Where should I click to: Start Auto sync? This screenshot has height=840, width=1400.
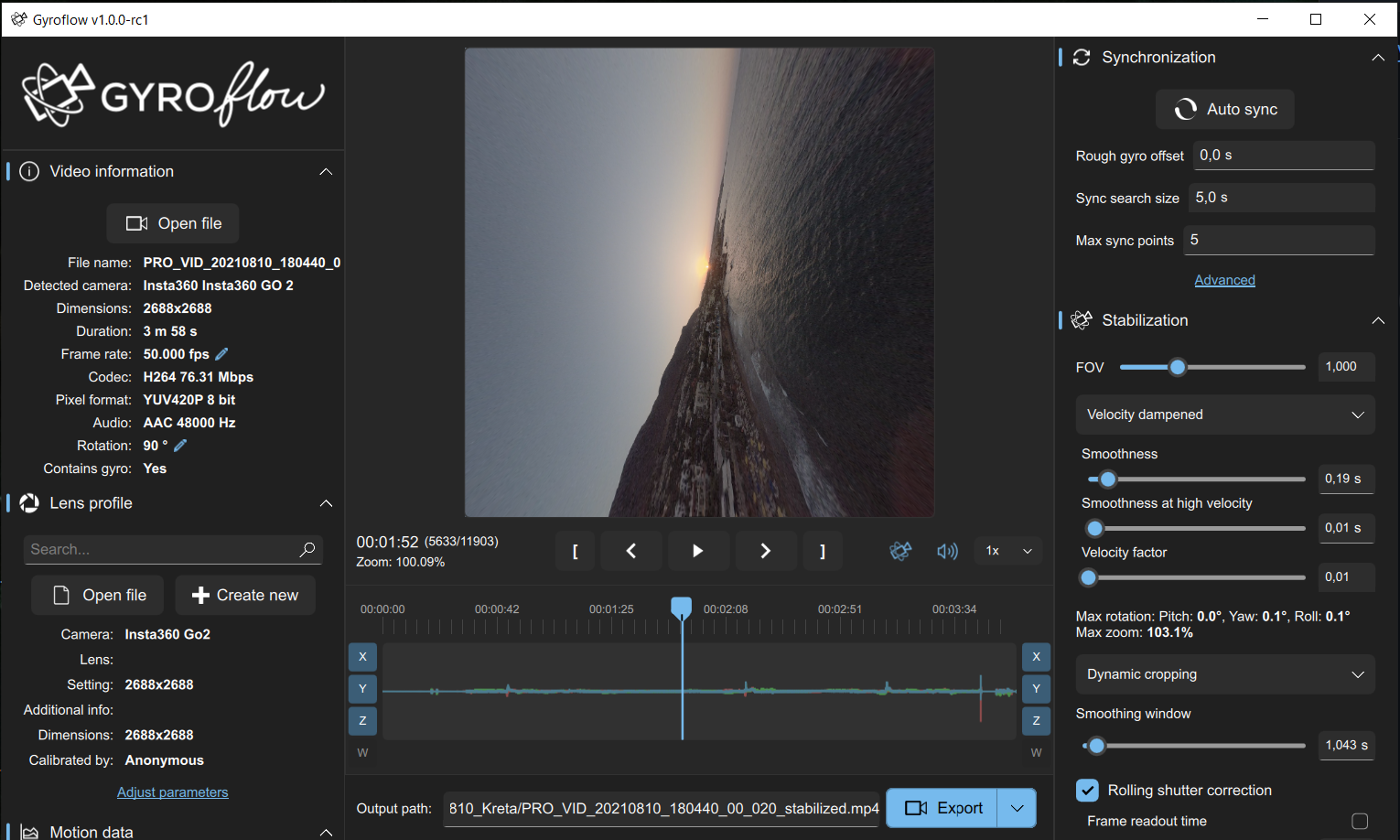(1224, 109)
